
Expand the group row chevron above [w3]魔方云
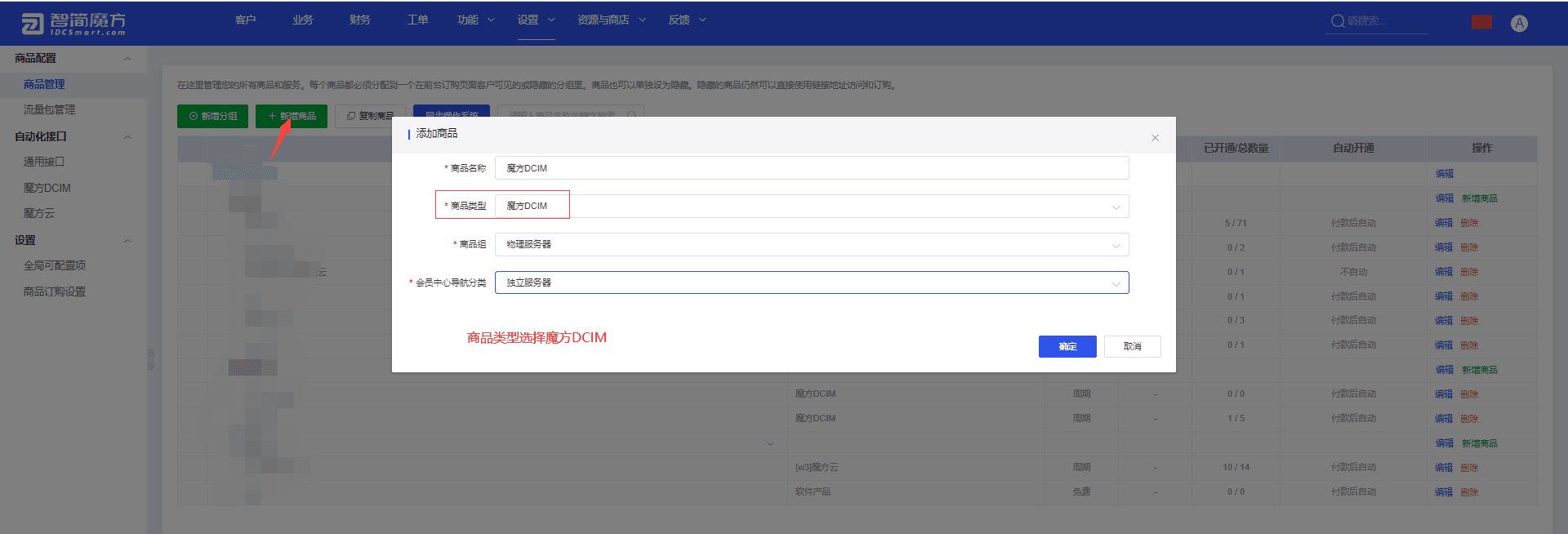pyautogui.click(x=769, y=443)
